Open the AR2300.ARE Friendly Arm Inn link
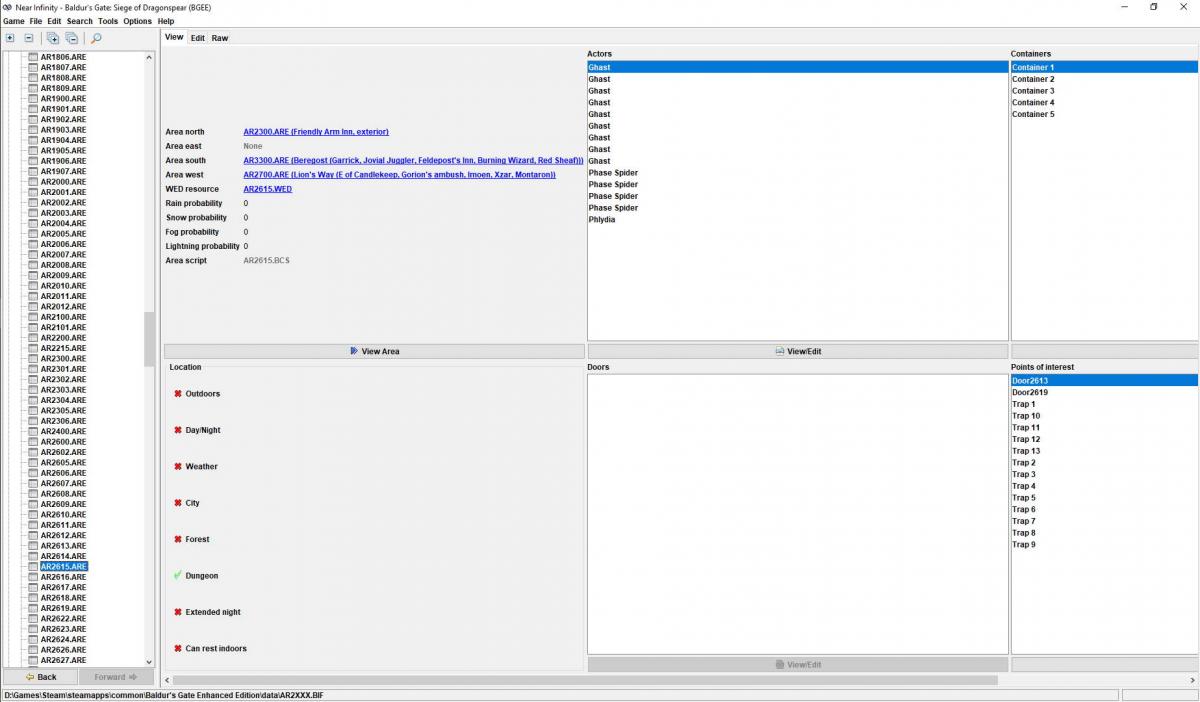1200x702 pixels. (x=316, y=132)
